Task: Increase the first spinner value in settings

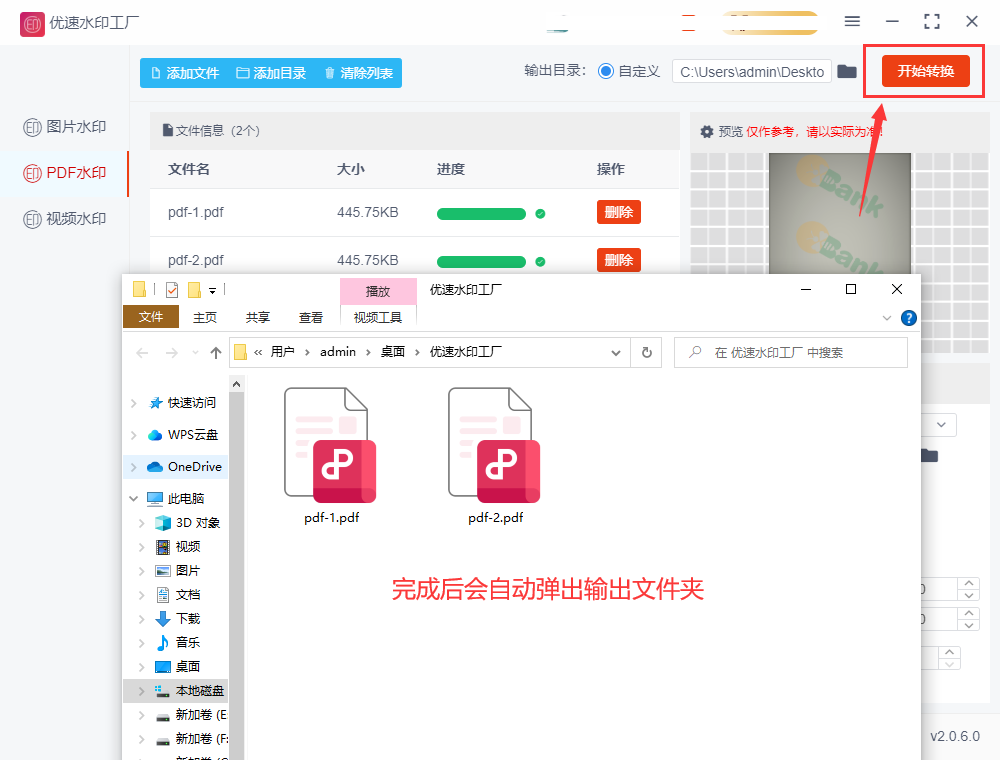Action: click(969, 583)
